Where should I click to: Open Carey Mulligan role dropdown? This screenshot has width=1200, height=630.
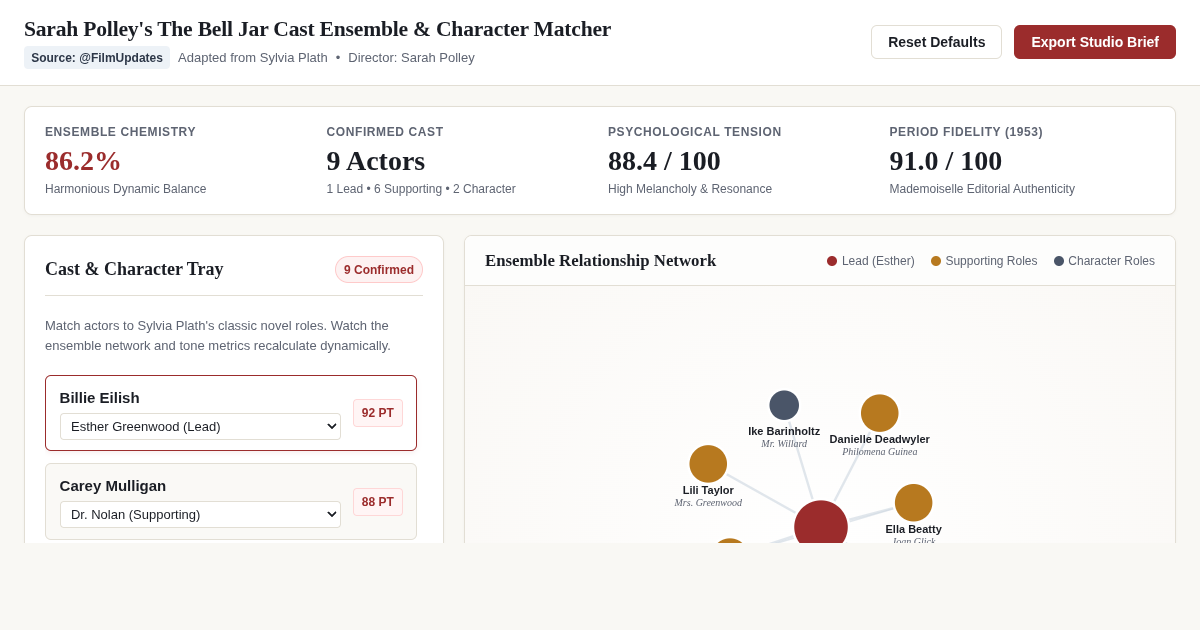point(200,514)
